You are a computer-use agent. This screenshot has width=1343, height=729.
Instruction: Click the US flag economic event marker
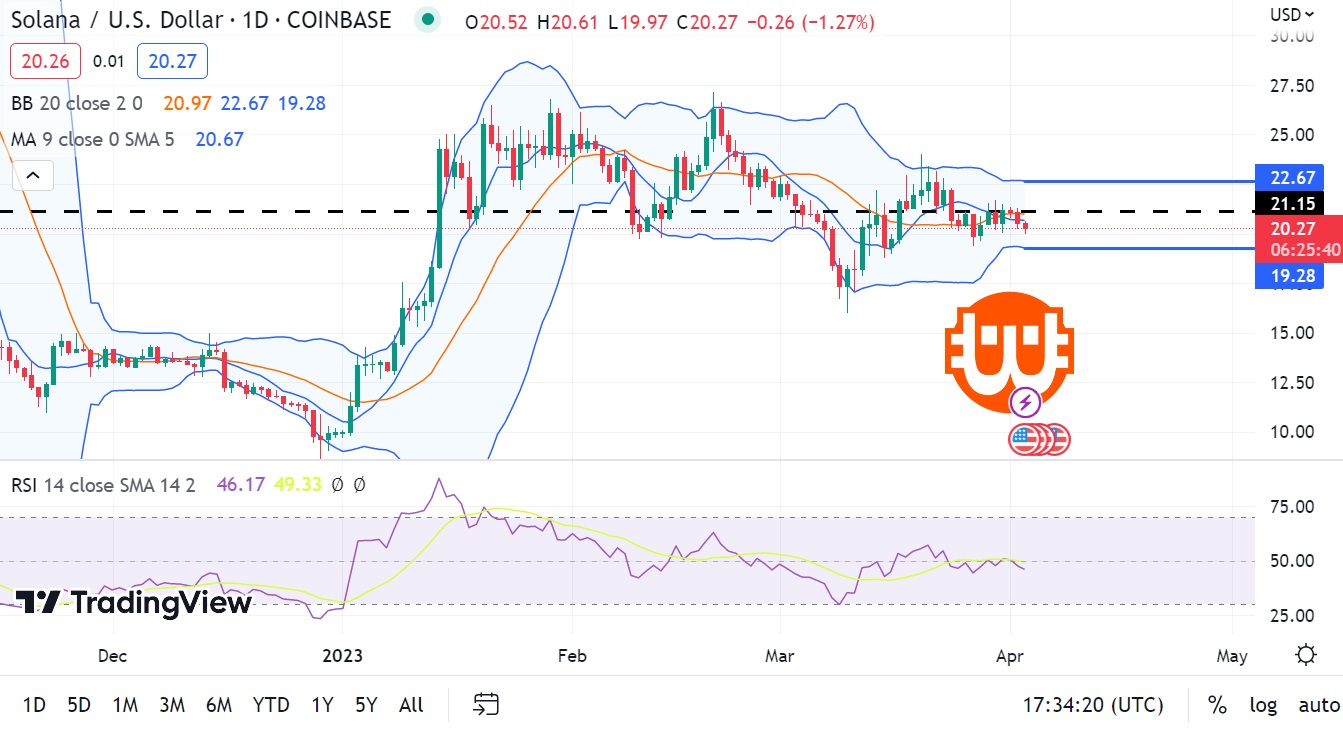[1025, 439]
